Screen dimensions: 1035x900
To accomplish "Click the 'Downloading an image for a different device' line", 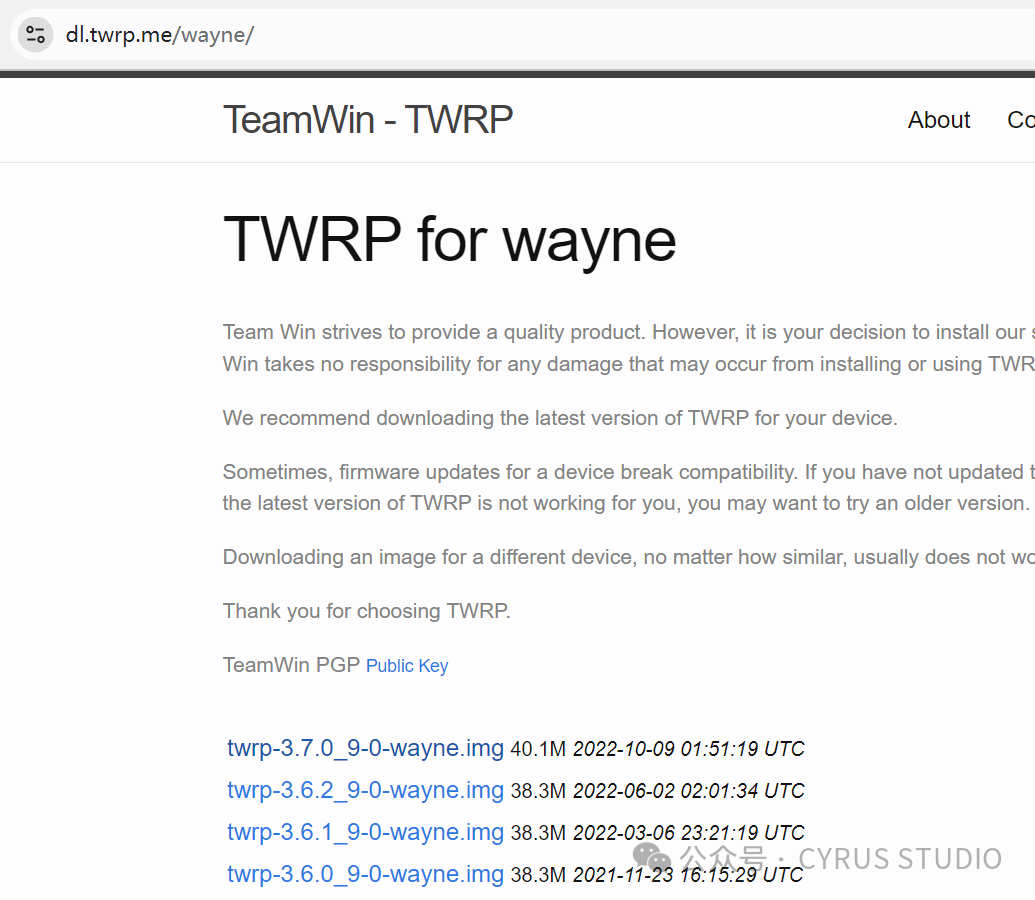I will (628, 557).
